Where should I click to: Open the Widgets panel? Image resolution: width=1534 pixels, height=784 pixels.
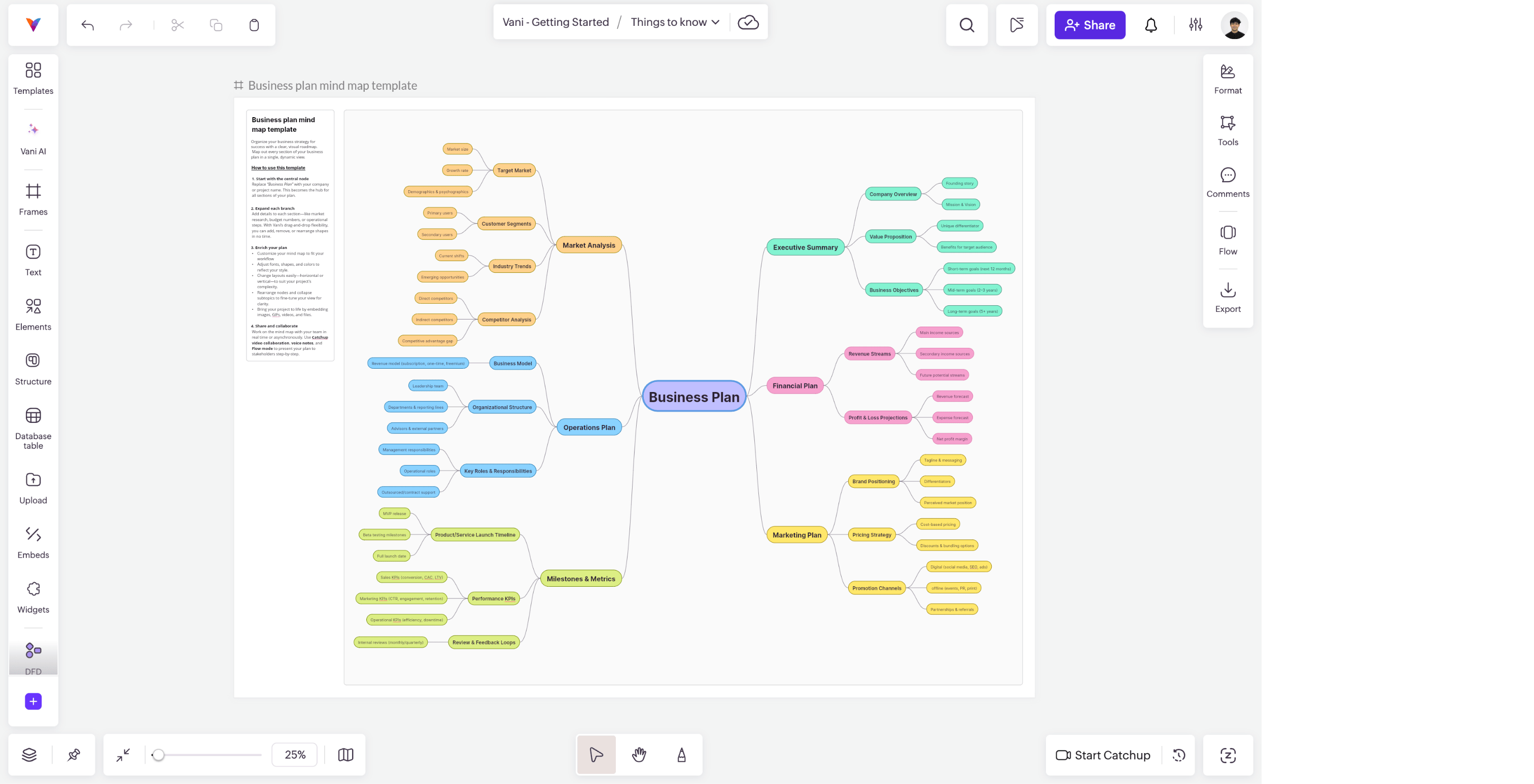click(33, 597)
